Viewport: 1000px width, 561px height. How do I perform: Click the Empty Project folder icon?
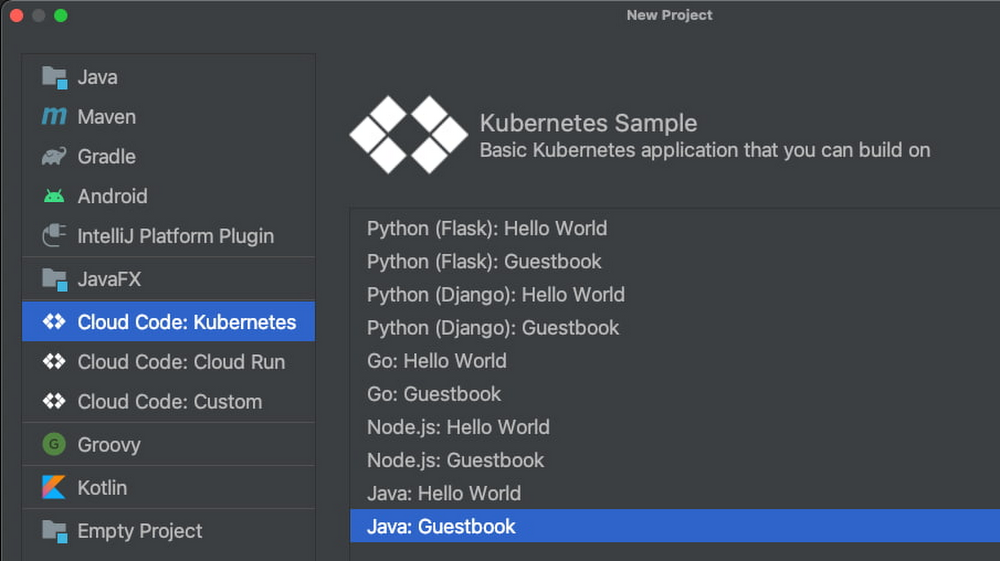(x=54, y=531)
